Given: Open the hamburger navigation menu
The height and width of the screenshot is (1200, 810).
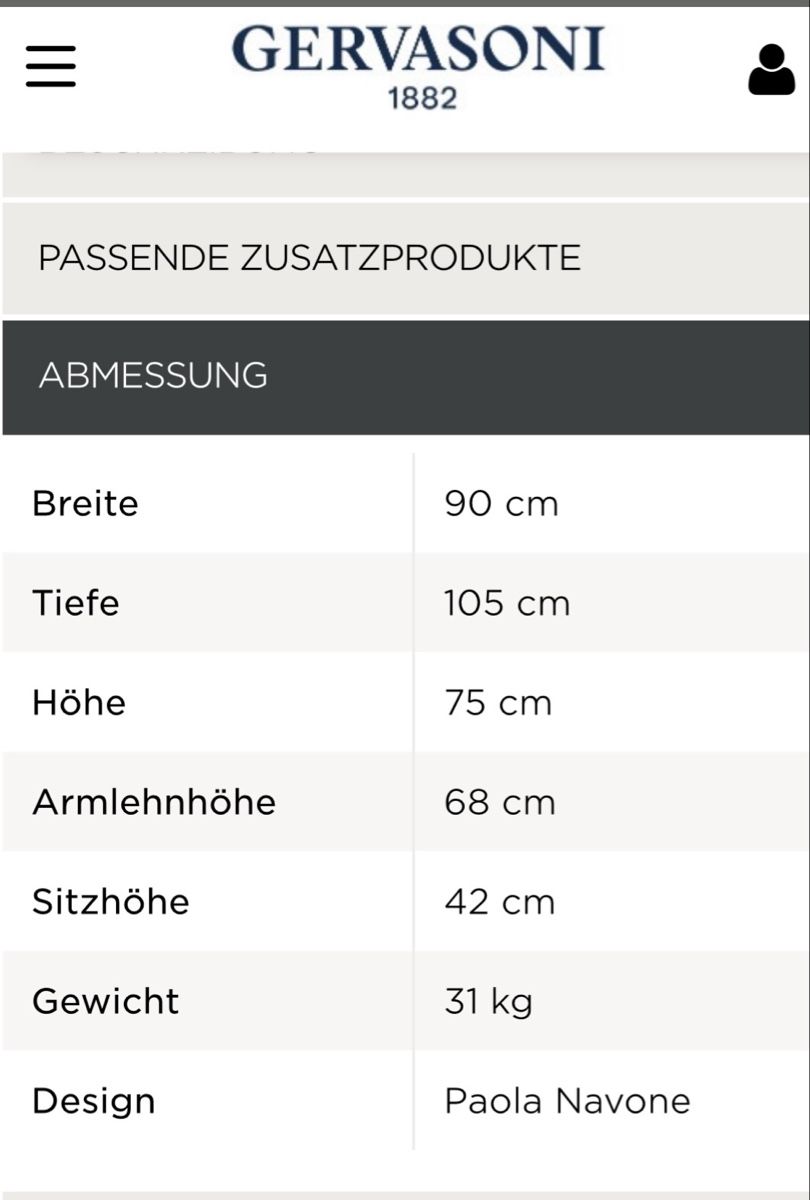Looking at the screenshot, I should 51,67.
